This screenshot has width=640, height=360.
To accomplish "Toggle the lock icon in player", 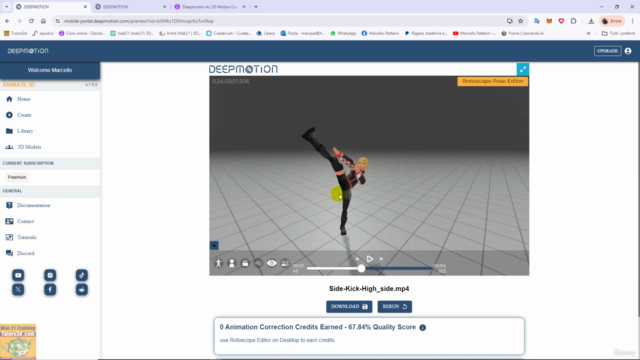I will 245,263.
